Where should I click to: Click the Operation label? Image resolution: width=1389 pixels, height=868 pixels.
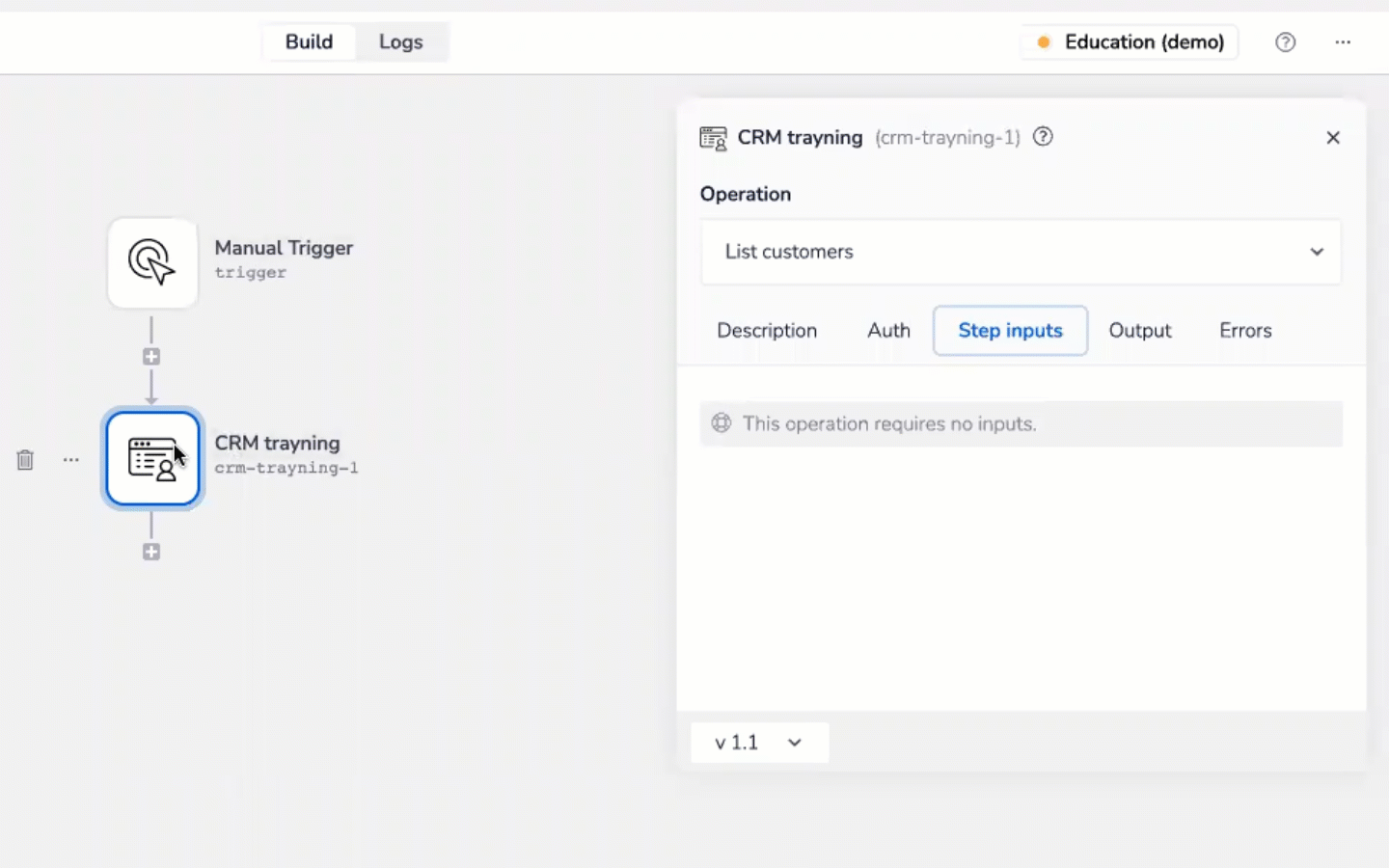coord(746,194)
